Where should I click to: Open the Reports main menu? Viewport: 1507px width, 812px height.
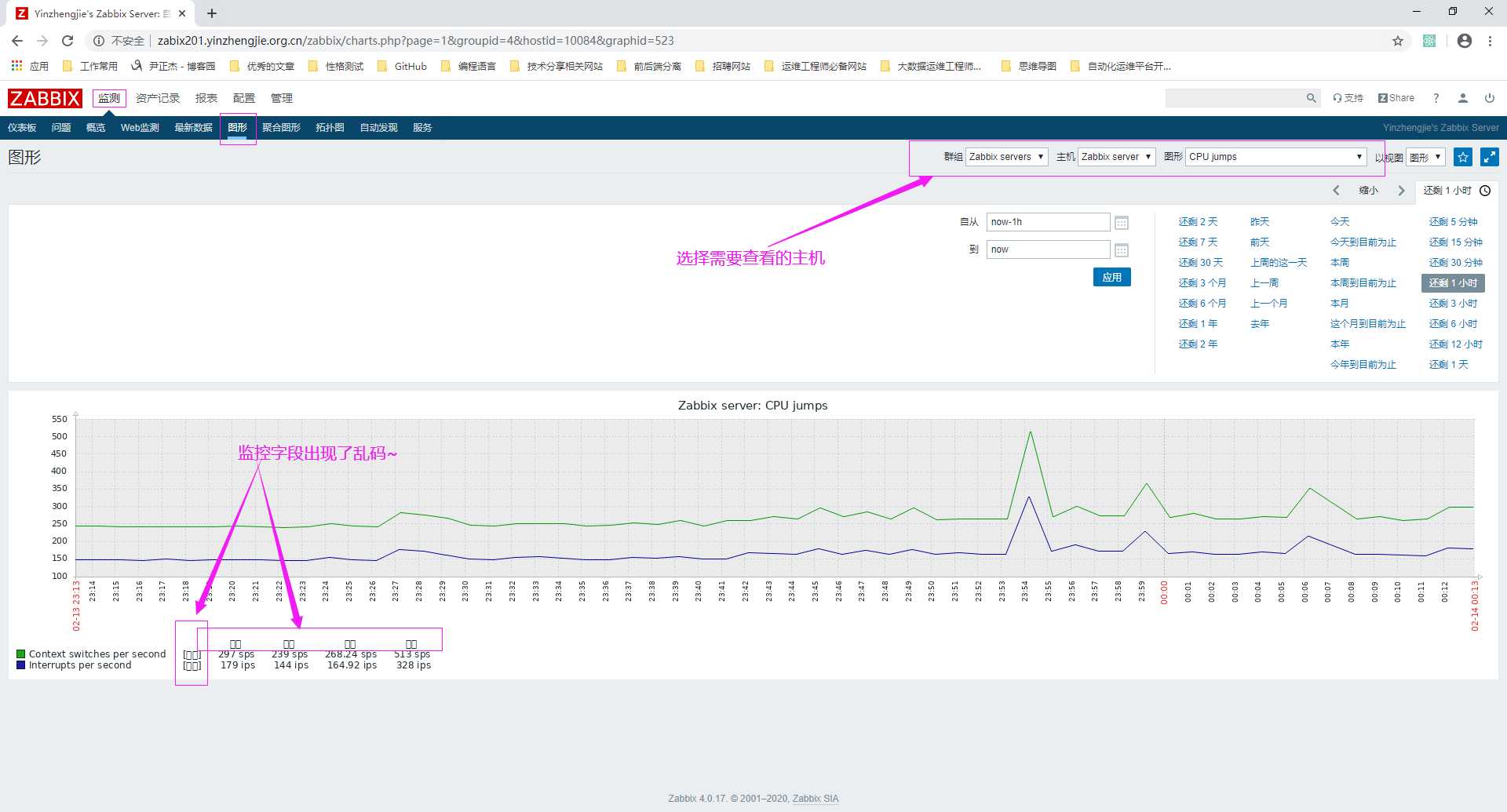coord(206,98)
